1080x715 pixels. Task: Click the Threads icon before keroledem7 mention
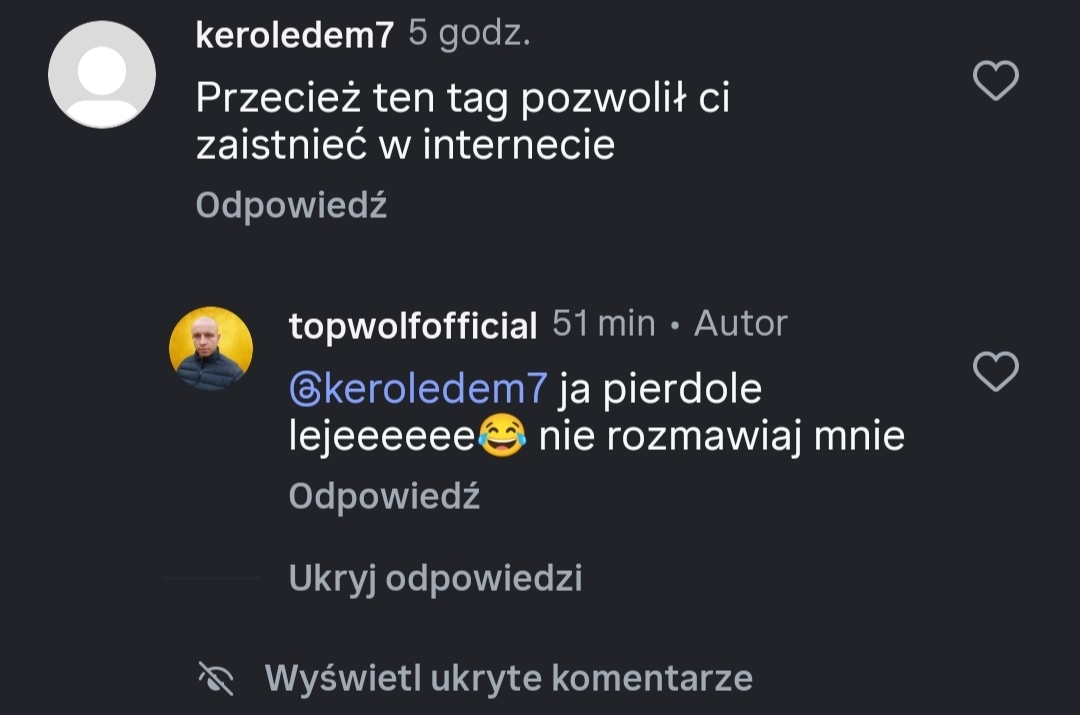(303, 389)
